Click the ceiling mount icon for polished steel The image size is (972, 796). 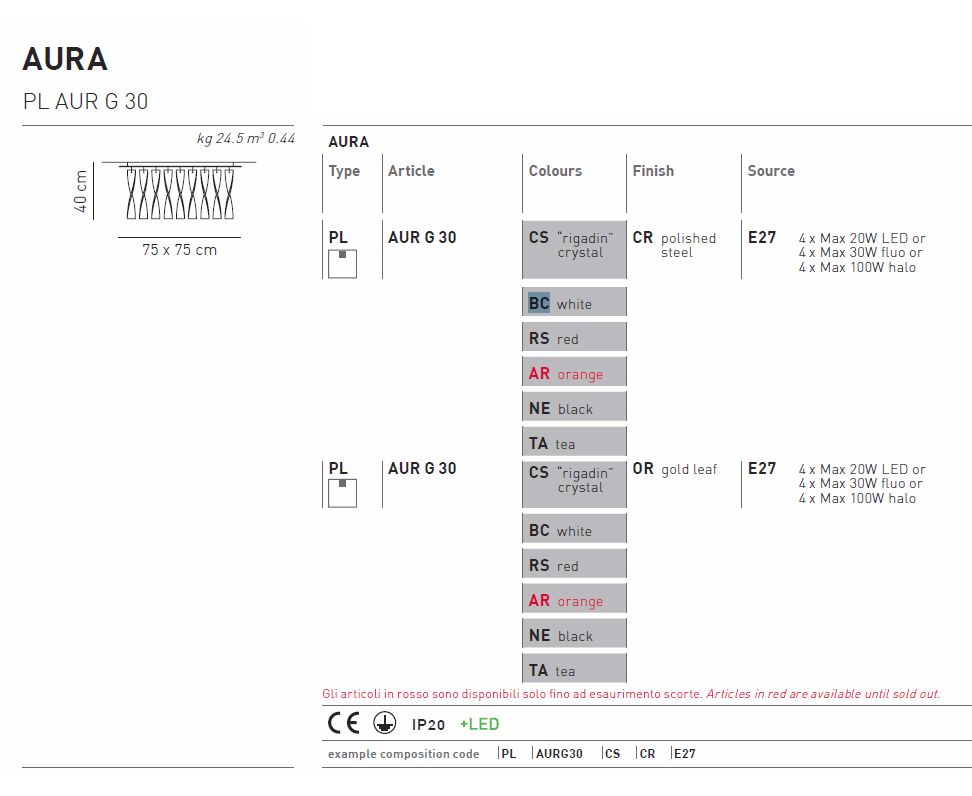342,263
